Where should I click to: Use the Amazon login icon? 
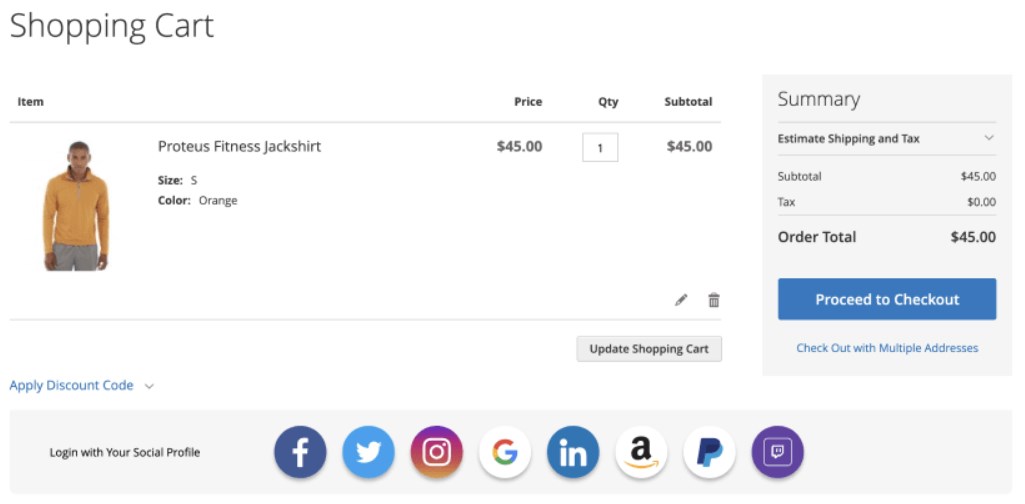tap(641, 452)
